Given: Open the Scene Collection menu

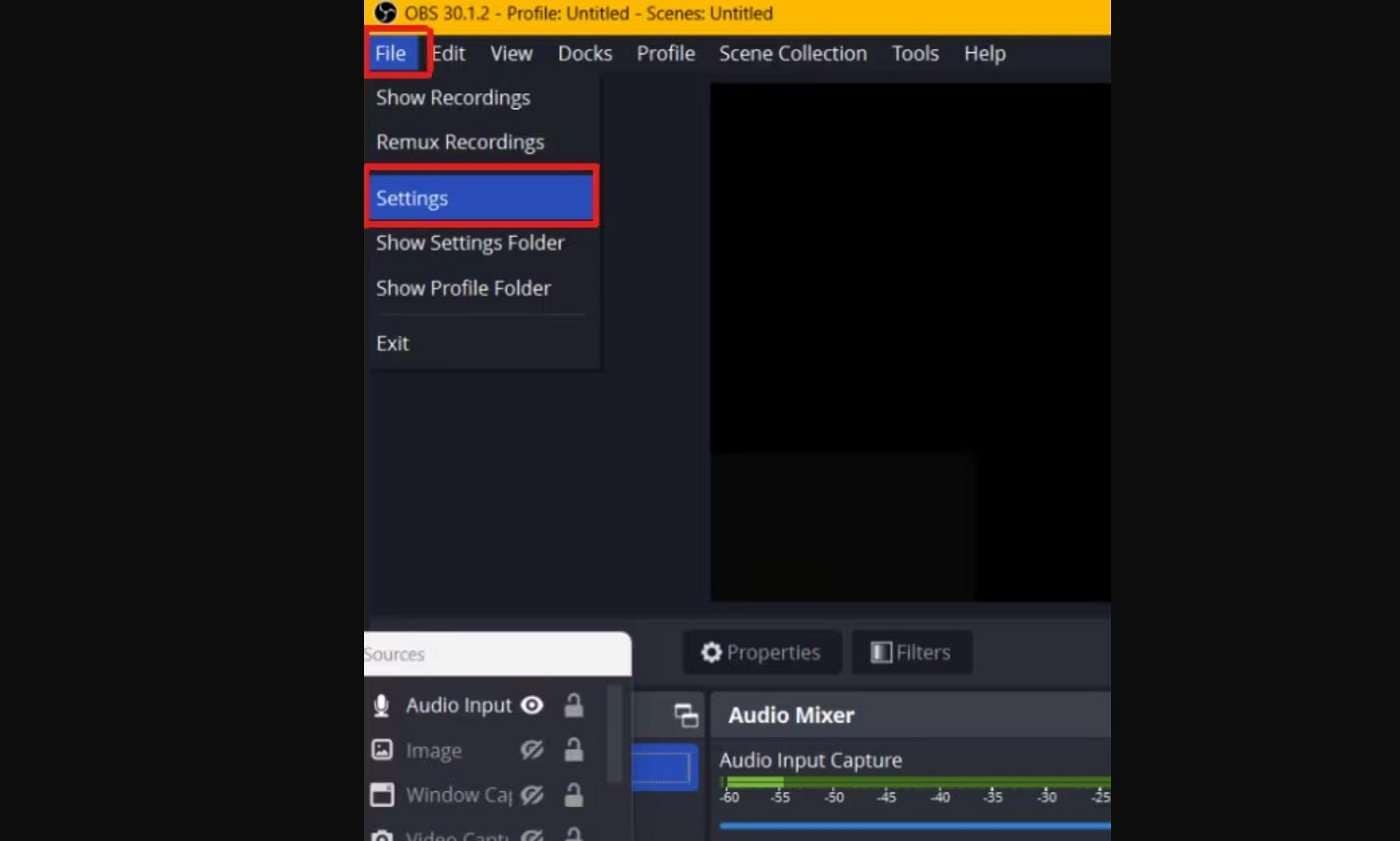Looking at the screenshot, I should coord(793,54).
